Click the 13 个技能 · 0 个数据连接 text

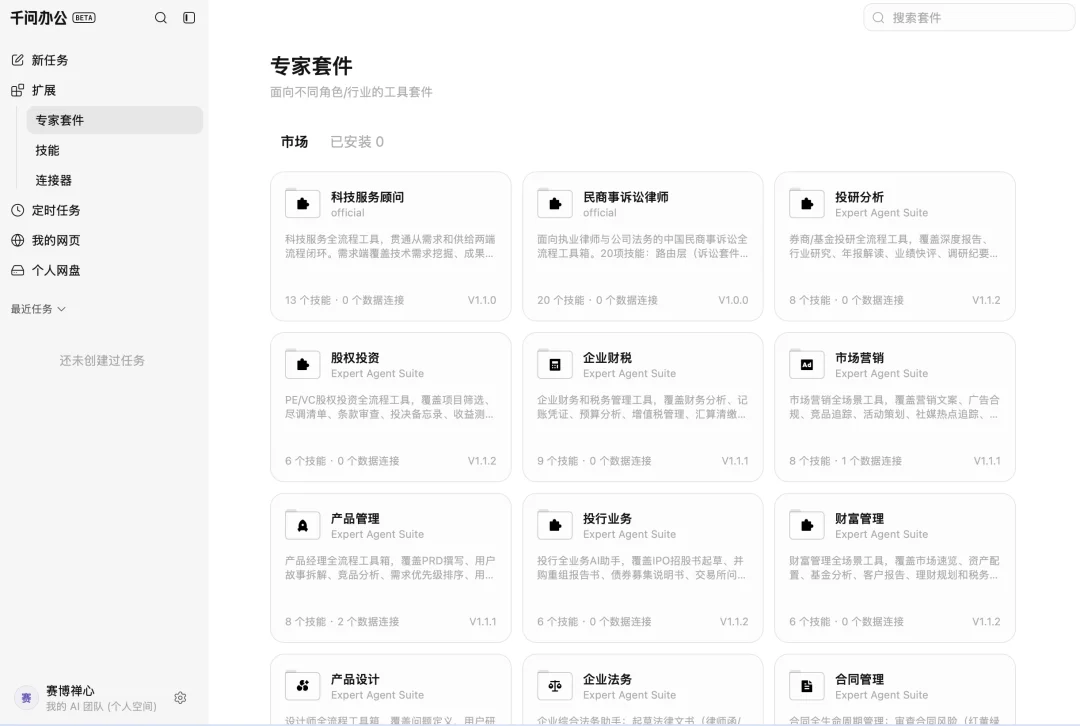[x=344, y=300]
